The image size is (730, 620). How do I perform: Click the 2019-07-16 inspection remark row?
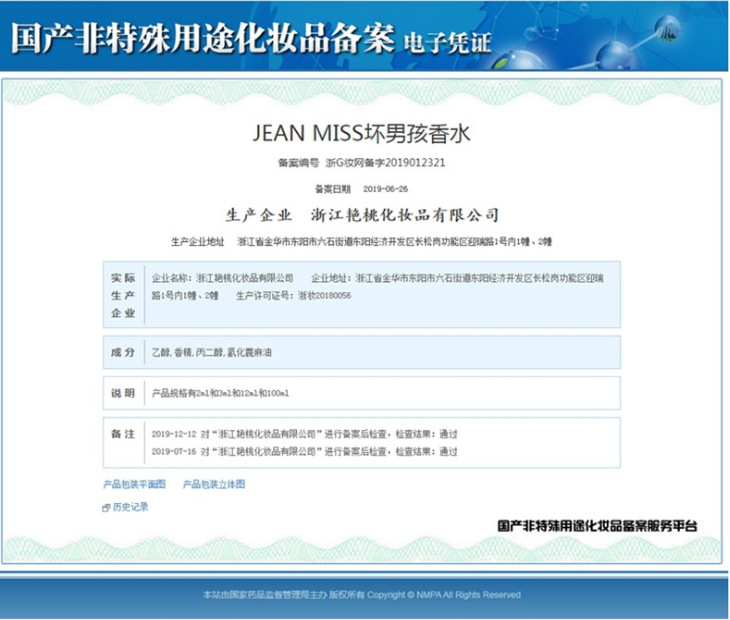(304, 451)
